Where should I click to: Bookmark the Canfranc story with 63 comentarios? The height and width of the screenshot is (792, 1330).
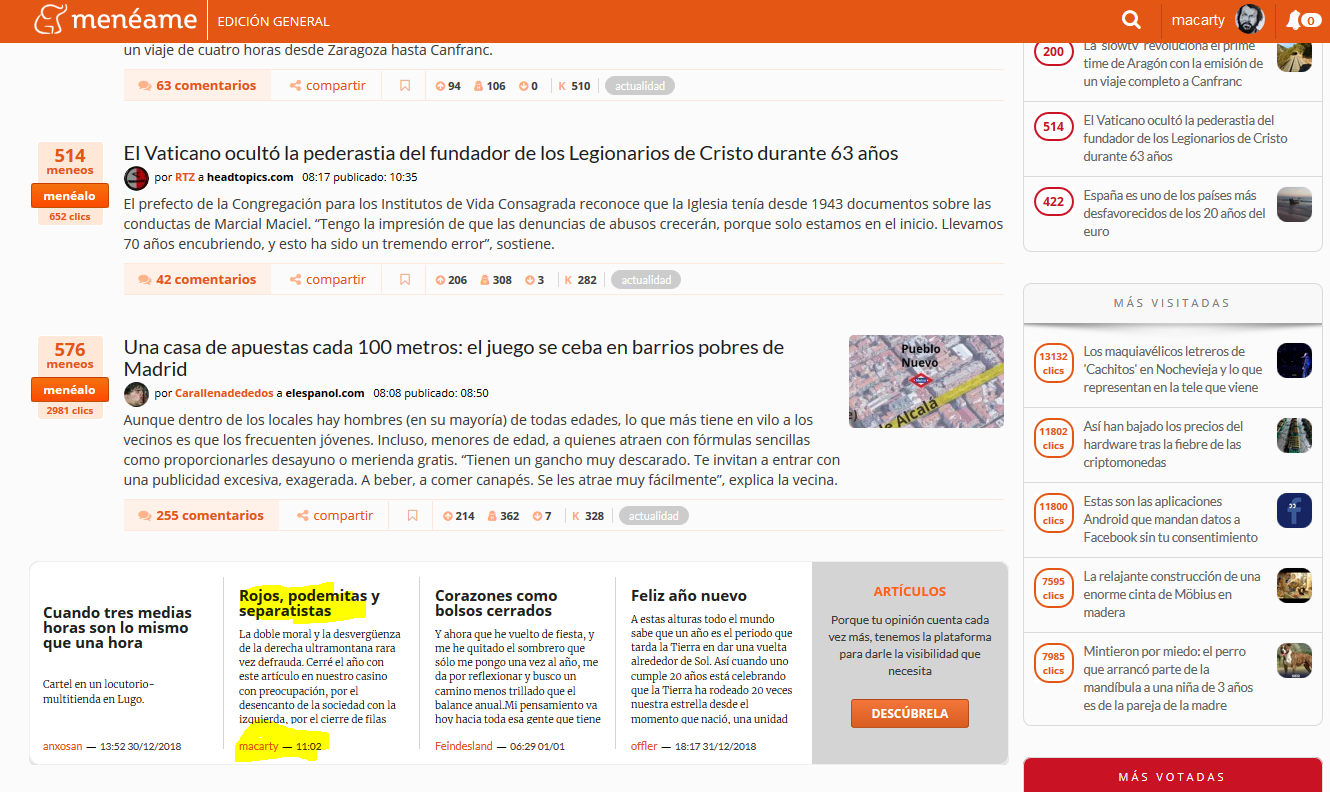tap(405, 86)
